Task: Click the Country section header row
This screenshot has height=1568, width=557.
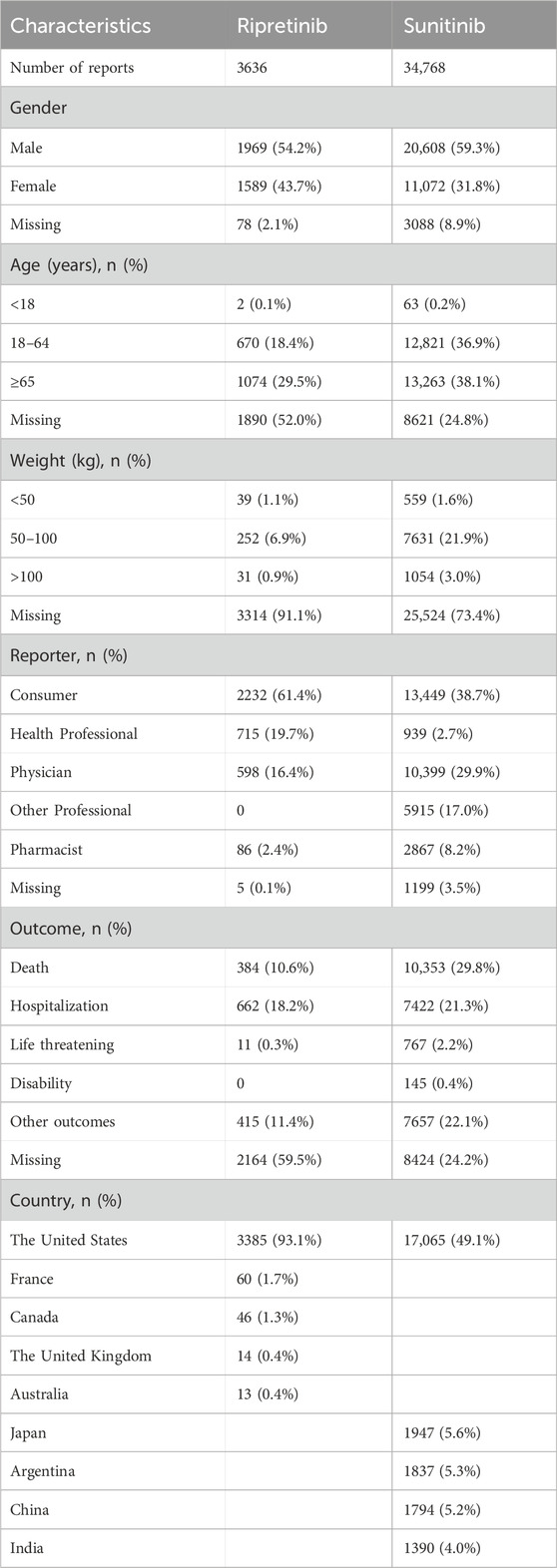Action: tap(278, 1200)
